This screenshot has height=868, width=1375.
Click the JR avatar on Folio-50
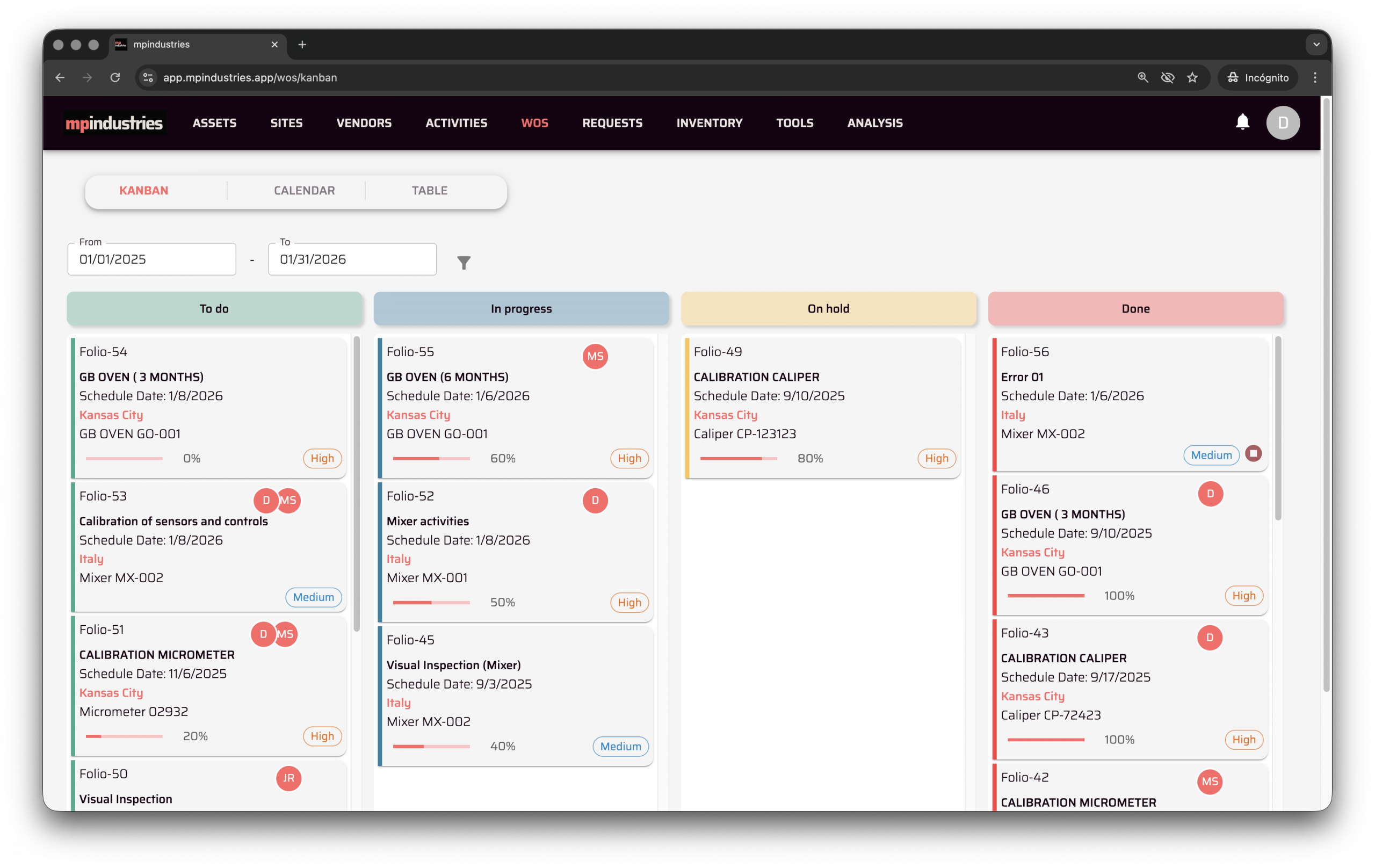(x=288, y=778)
